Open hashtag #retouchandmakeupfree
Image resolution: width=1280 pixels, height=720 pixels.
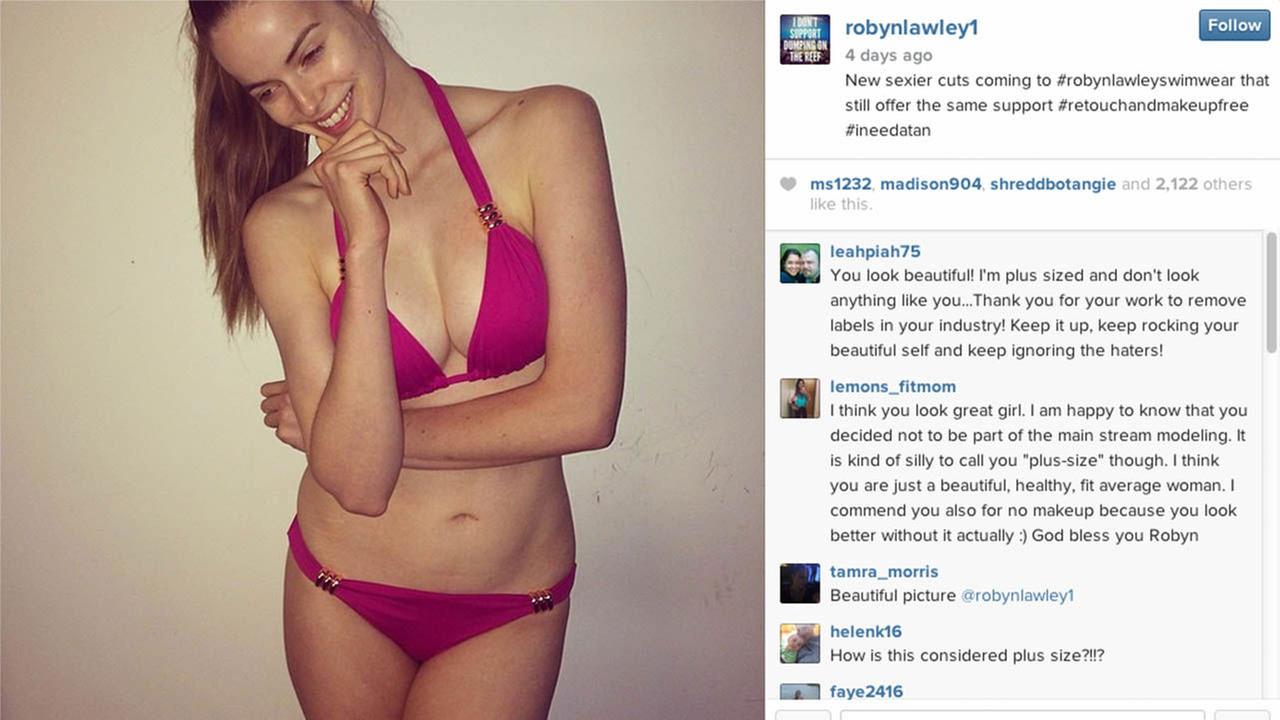click(x=1152, y=105)
